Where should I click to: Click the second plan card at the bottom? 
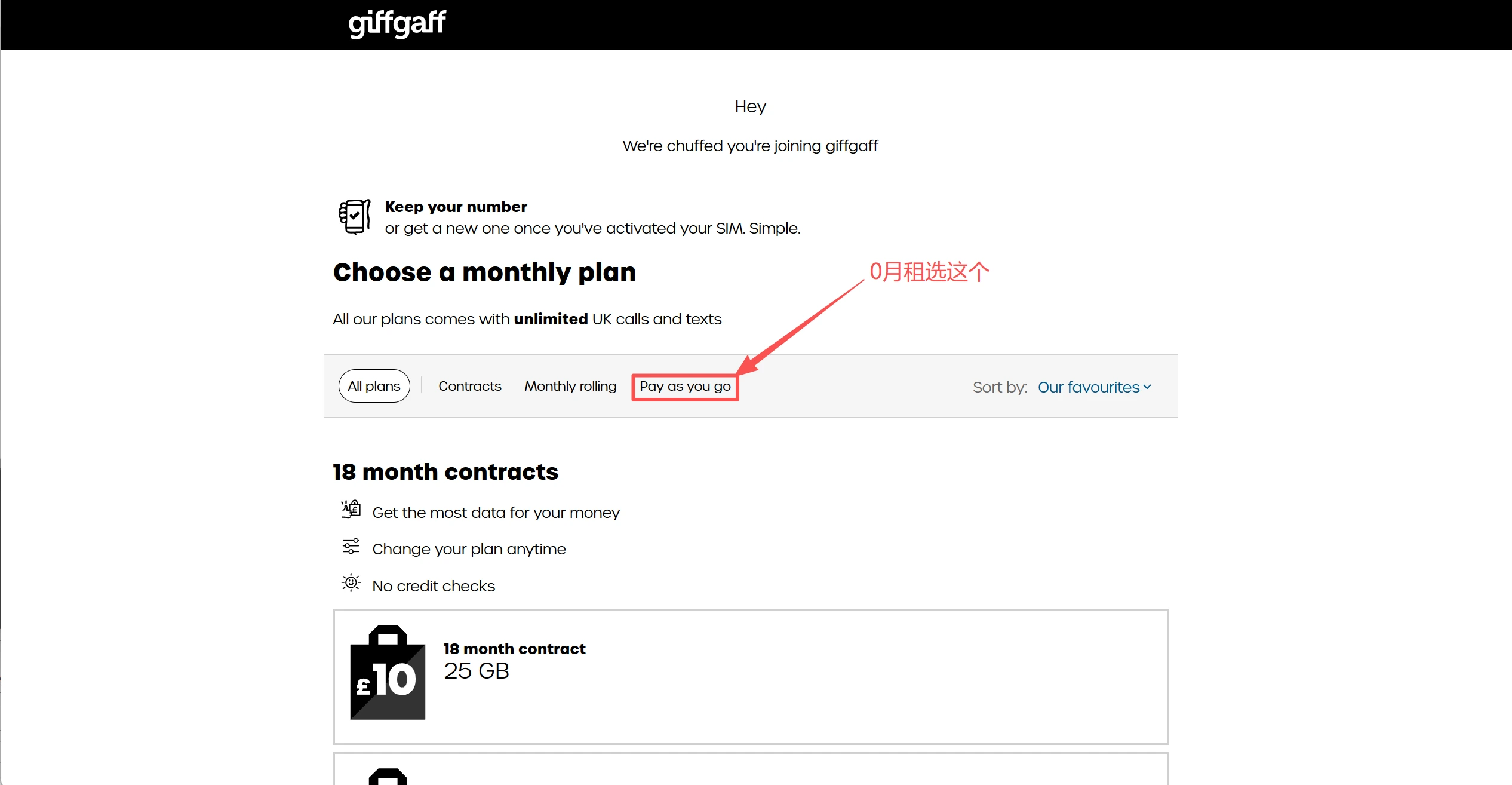pyautogui.click(x=750, y=771)
